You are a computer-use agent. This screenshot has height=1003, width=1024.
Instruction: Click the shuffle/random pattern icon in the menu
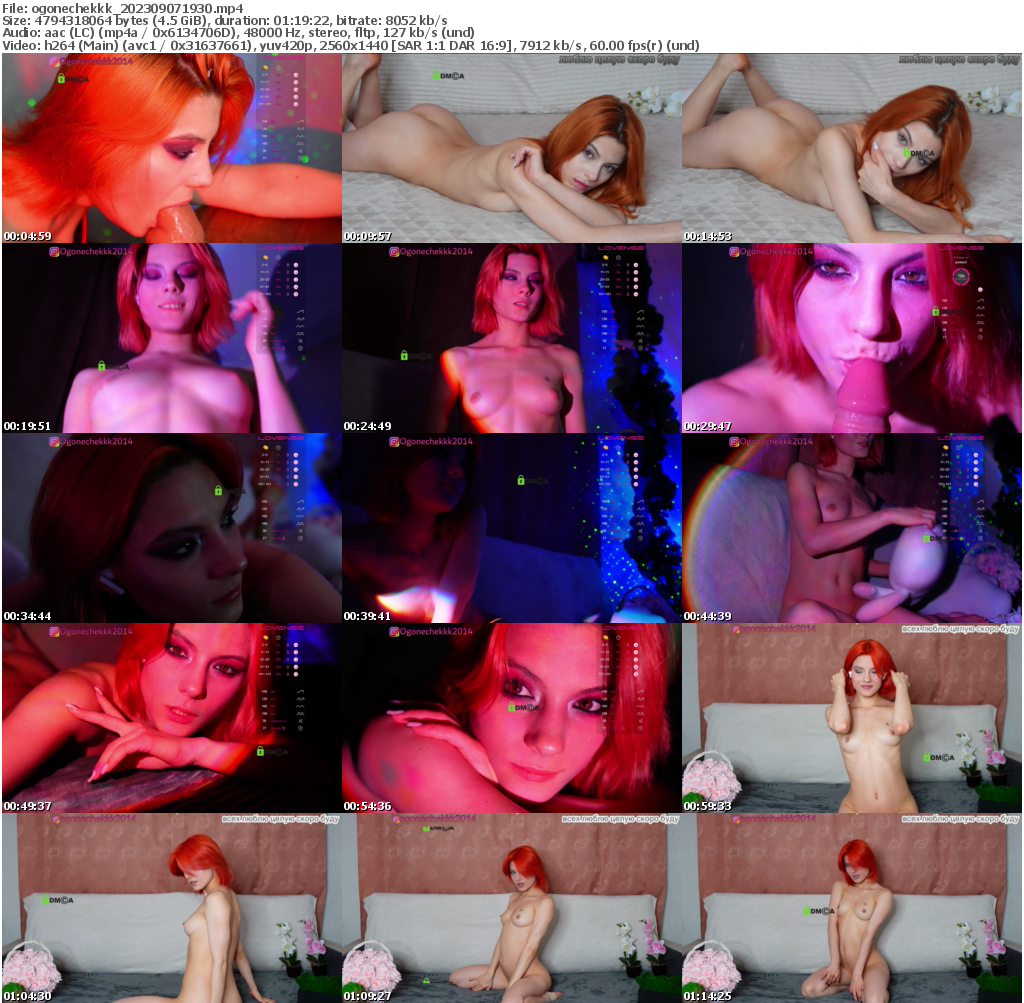click(x=300, y=341)
